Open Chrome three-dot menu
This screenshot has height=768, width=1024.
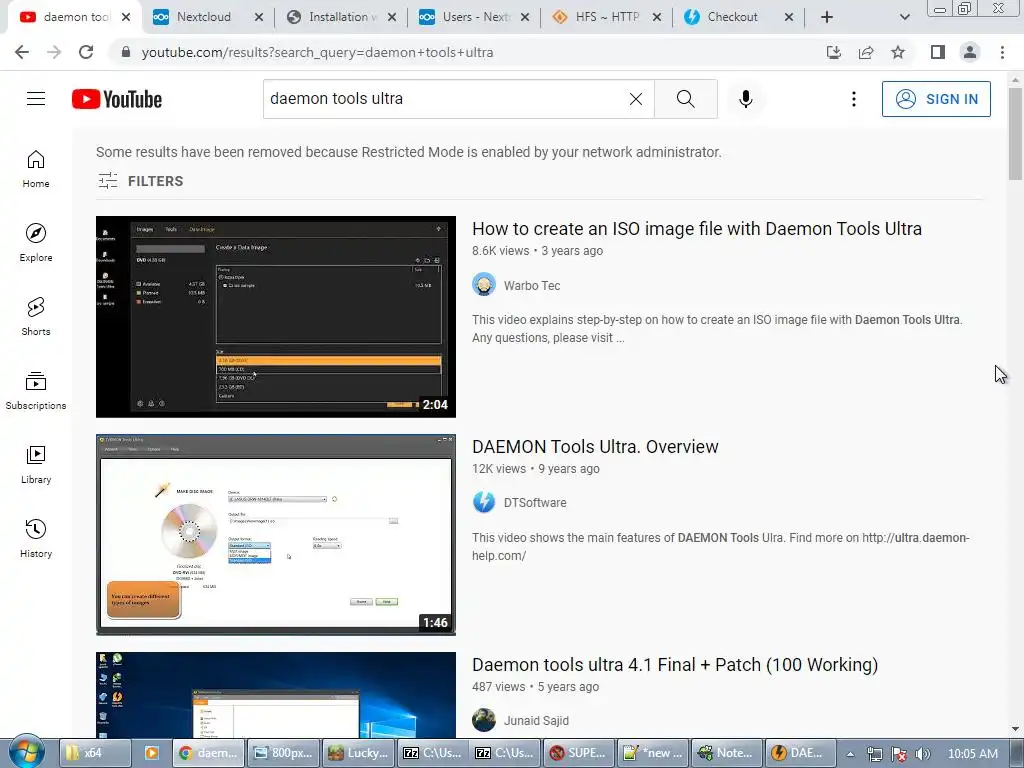1002,52
